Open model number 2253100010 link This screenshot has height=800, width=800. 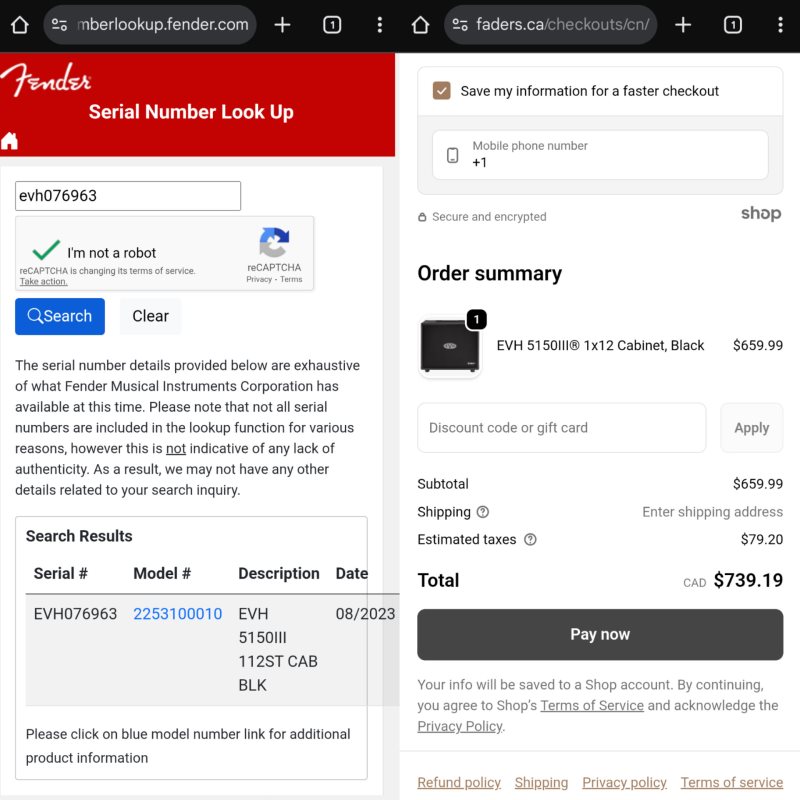click(x=177, y=614)
